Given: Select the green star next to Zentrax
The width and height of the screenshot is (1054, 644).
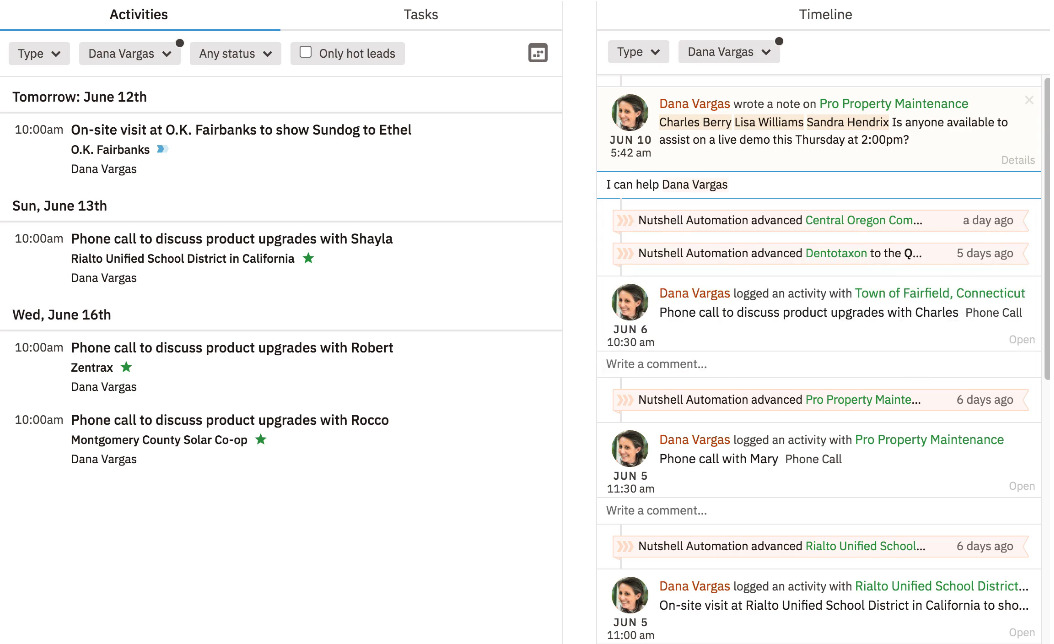Looking at the screenshot, I should click(126, 367).
